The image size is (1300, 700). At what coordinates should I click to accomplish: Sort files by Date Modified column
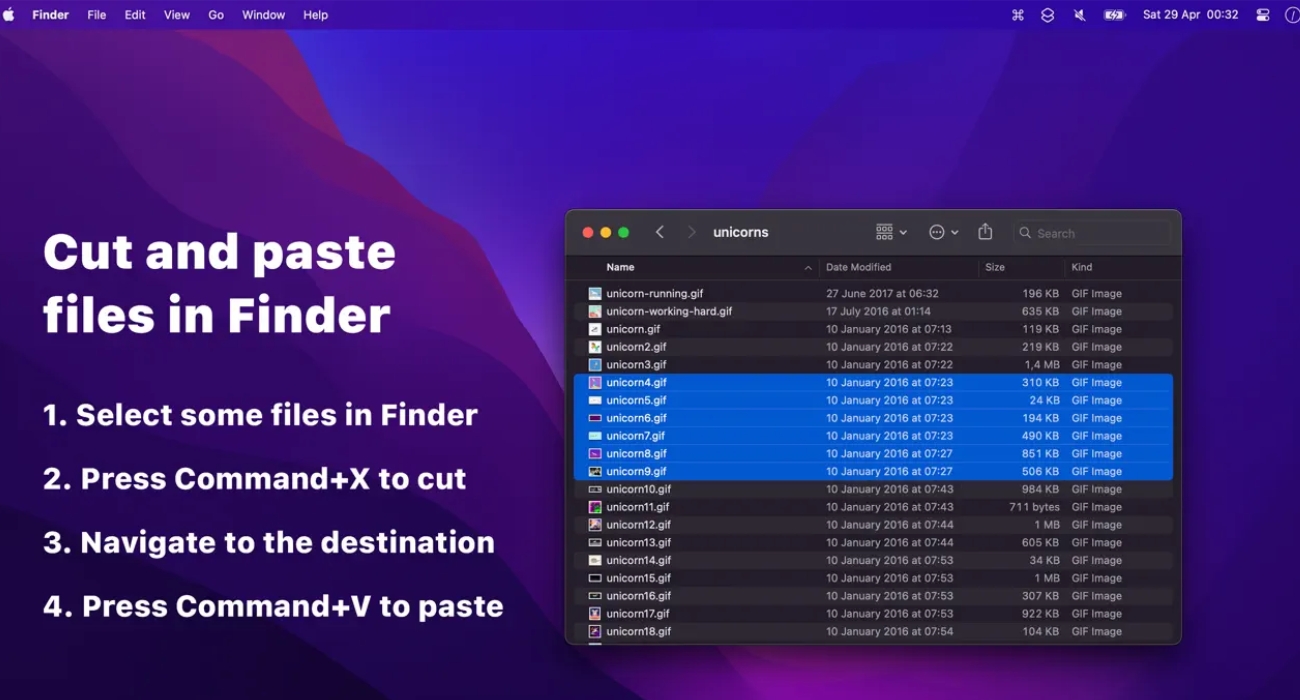click(857, 267)
